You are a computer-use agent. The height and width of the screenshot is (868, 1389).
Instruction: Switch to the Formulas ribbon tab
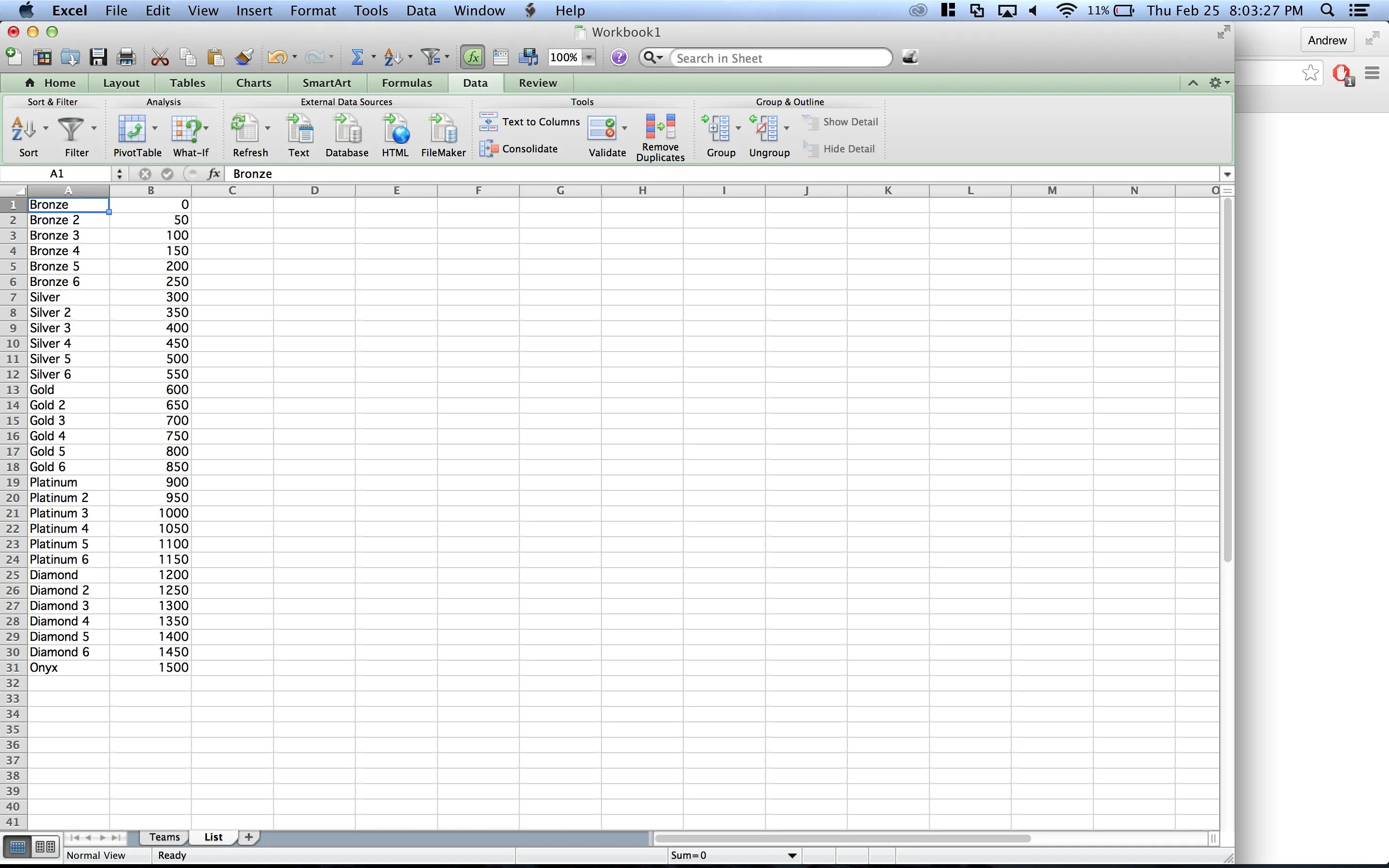[x=407, y=82]
